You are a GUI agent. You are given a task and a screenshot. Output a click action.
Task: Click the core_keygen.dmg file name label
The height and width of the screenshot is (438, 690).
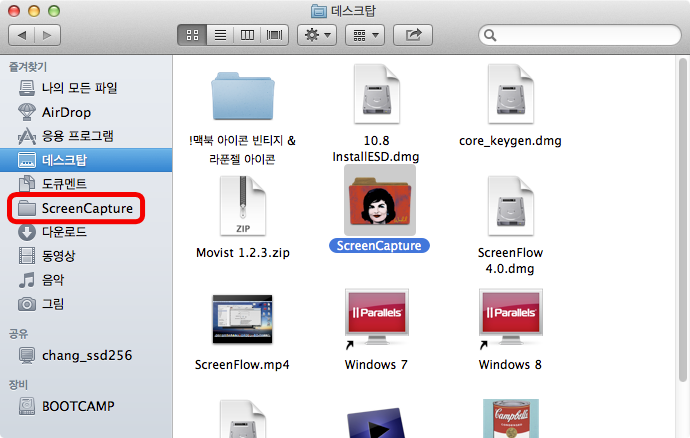(510, 141)
